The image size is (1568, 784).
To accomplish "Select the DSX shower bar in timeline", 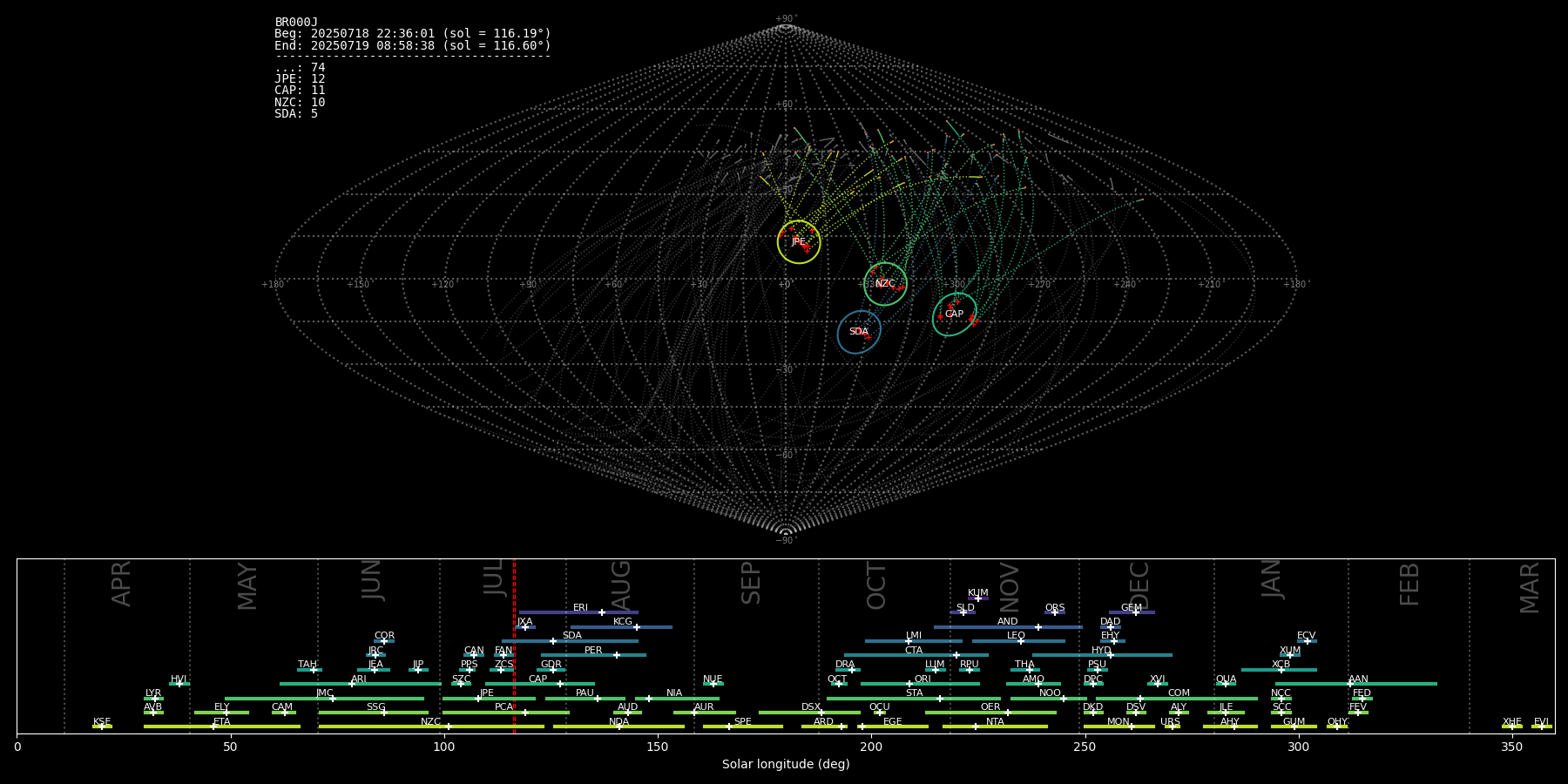I will [x=809, y=713].
